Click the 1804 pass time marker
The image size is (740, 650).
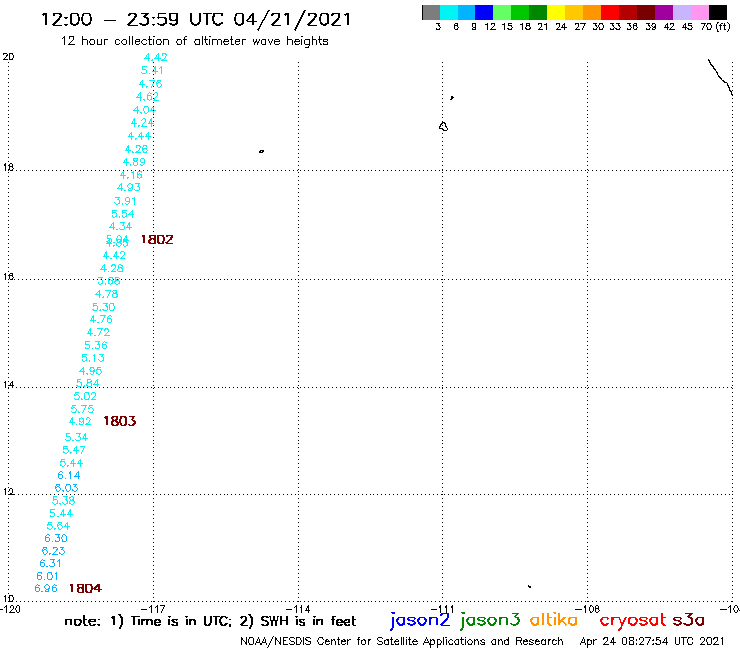[85, 588]
